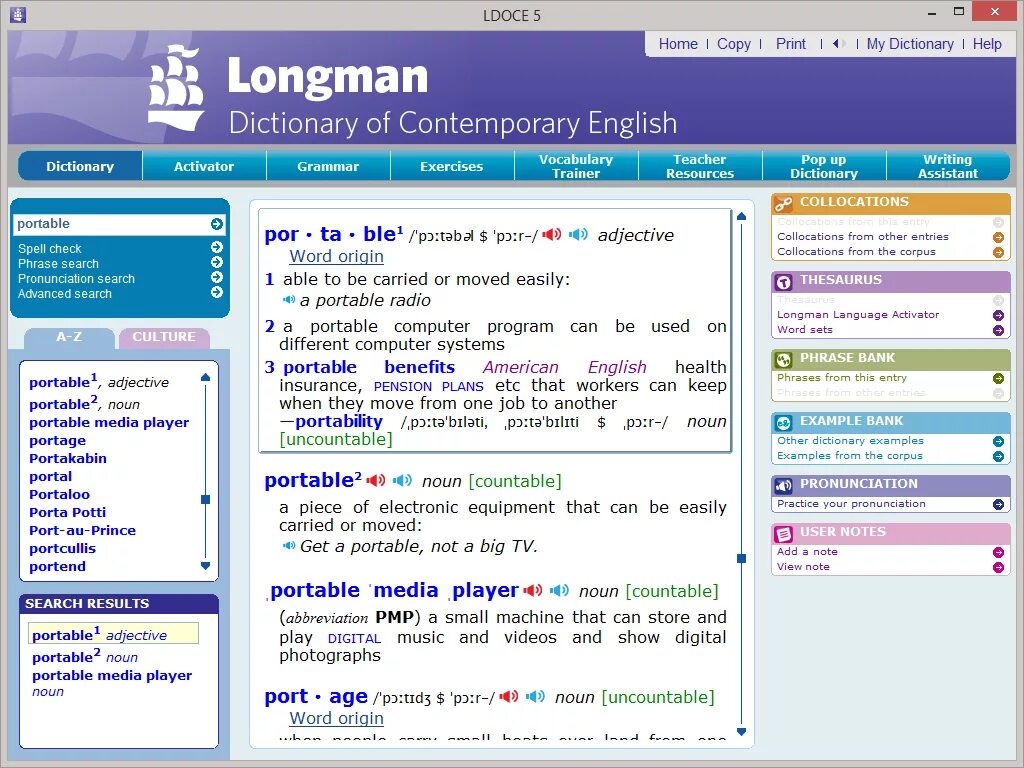Viewport: 1024px width, 768px height.
Task: Switch to the CULTURE tab
Action: coord(164,337)
